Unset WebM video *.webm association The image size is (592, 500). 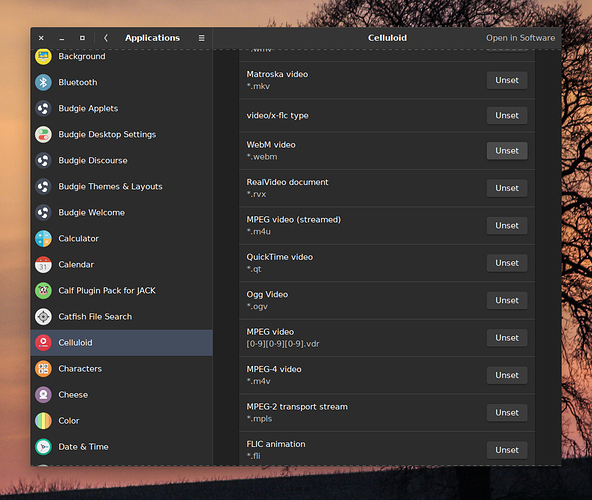coord(507,151)
